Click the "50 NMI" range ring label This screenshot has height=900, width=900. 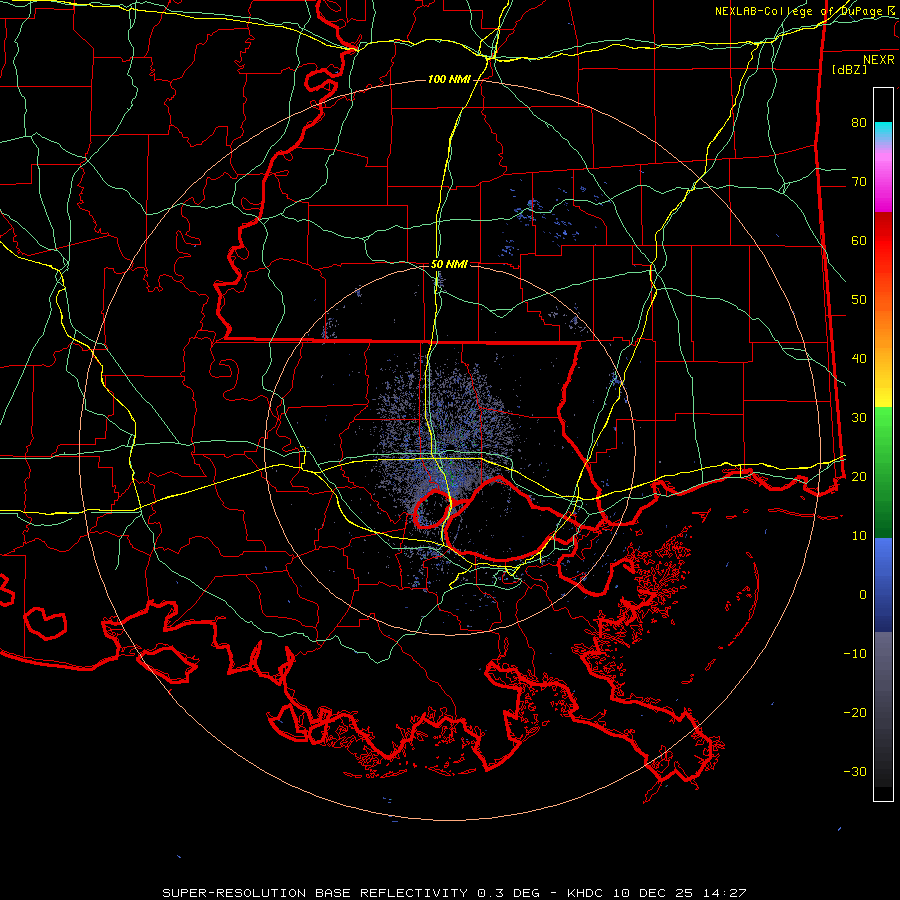449,264
